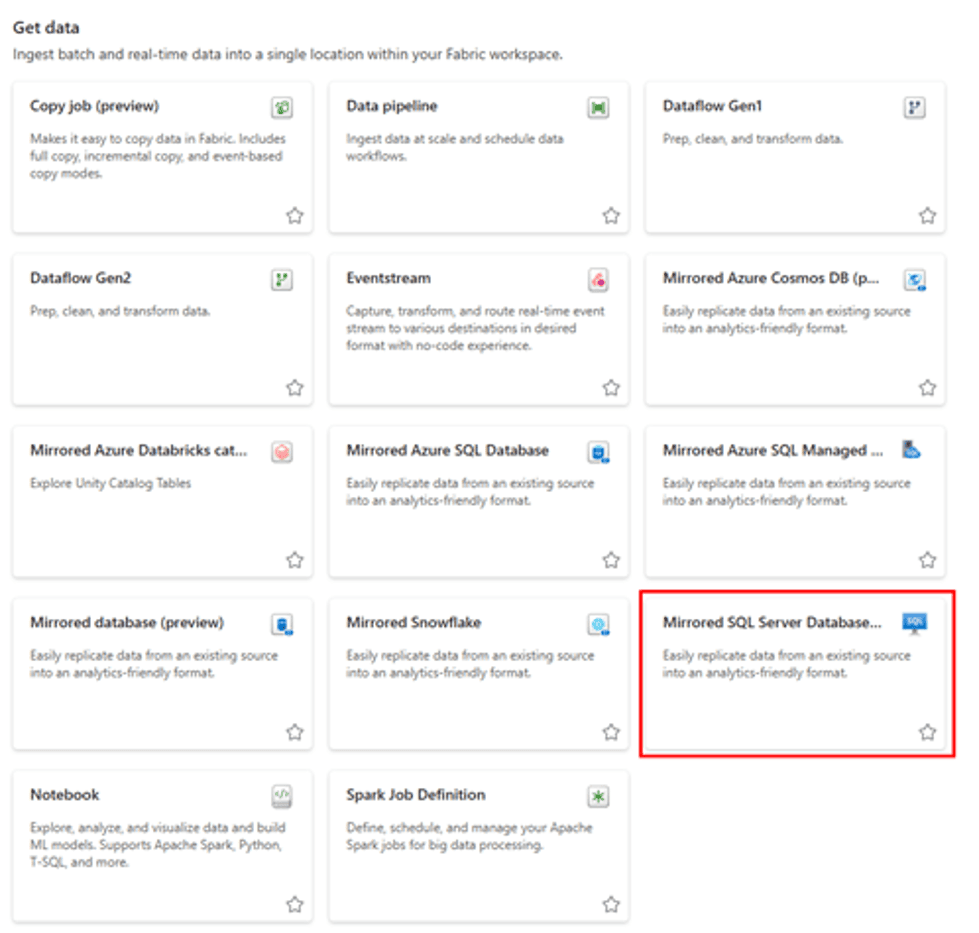Viewport: 979px width, 933px height.
Task: Choose the Mirrored Snowflake title
Action: (414, 623)
